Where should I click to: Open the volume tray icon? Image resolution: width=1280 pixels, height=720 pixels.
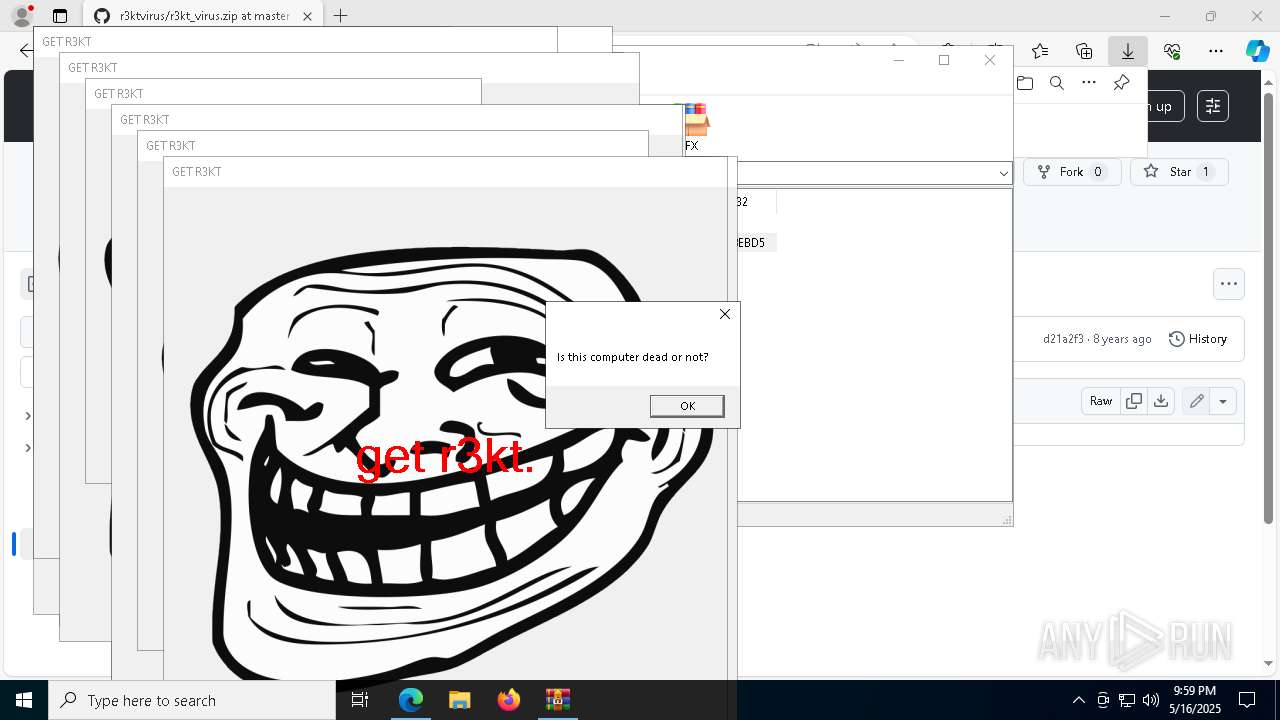click(x=1151, y=700)
